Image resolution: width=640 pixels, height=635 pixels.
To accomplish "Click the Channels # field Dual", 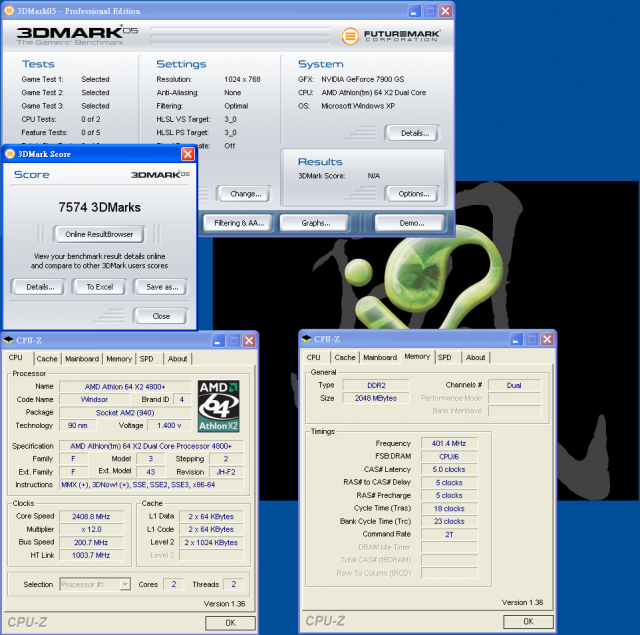I will point(514,385).
